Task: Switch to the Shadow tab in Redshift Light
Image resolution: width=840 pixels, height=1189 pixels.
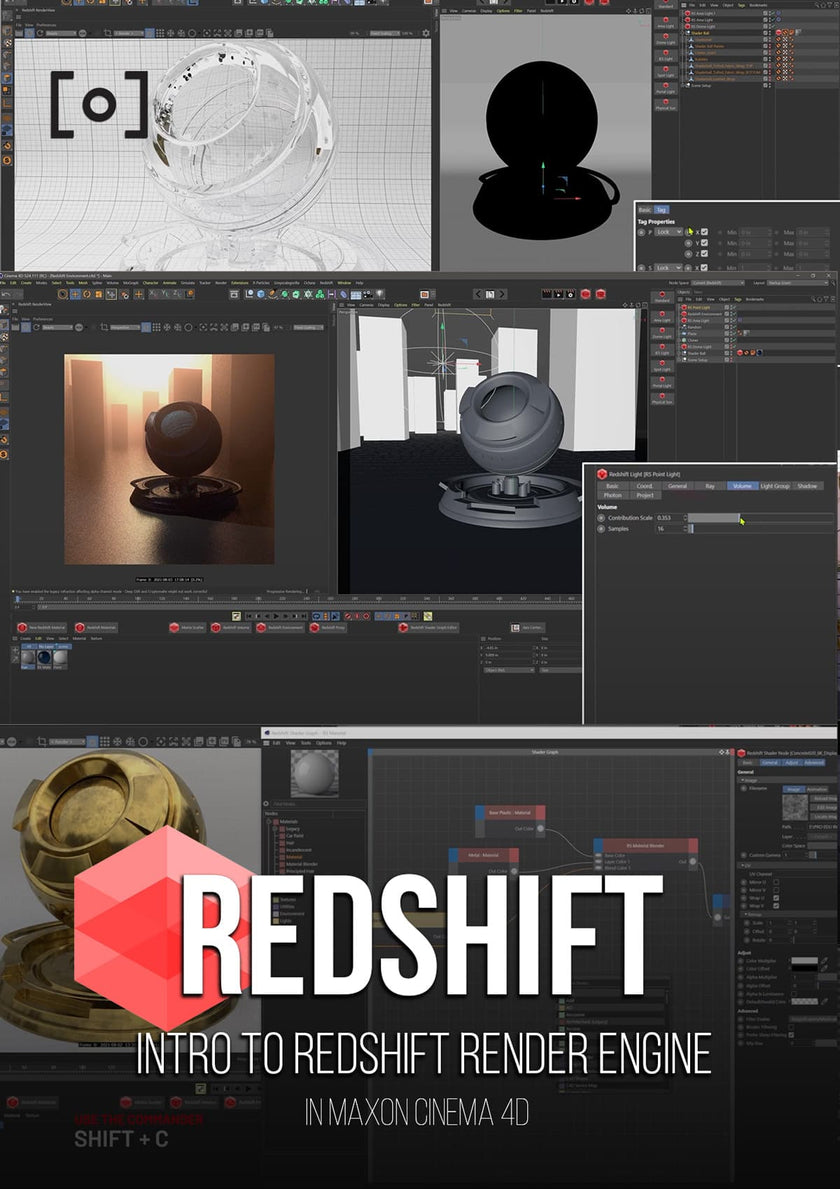Action: point(807,486)
